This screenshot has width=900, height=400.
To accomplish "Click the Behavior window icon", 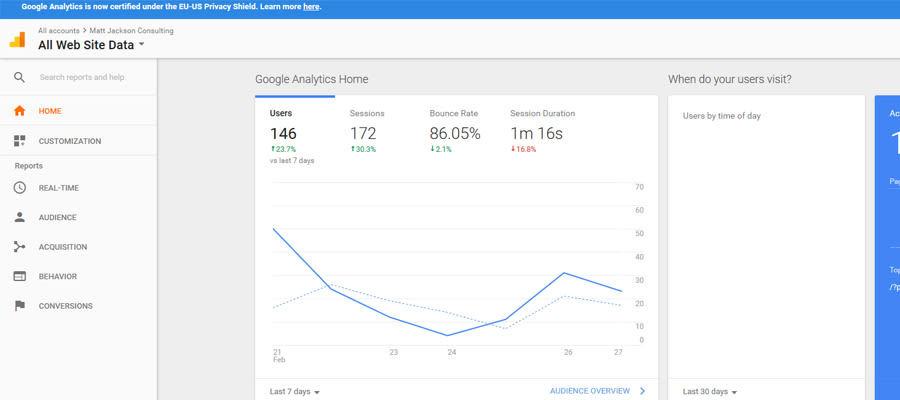I will coord(20,277).
